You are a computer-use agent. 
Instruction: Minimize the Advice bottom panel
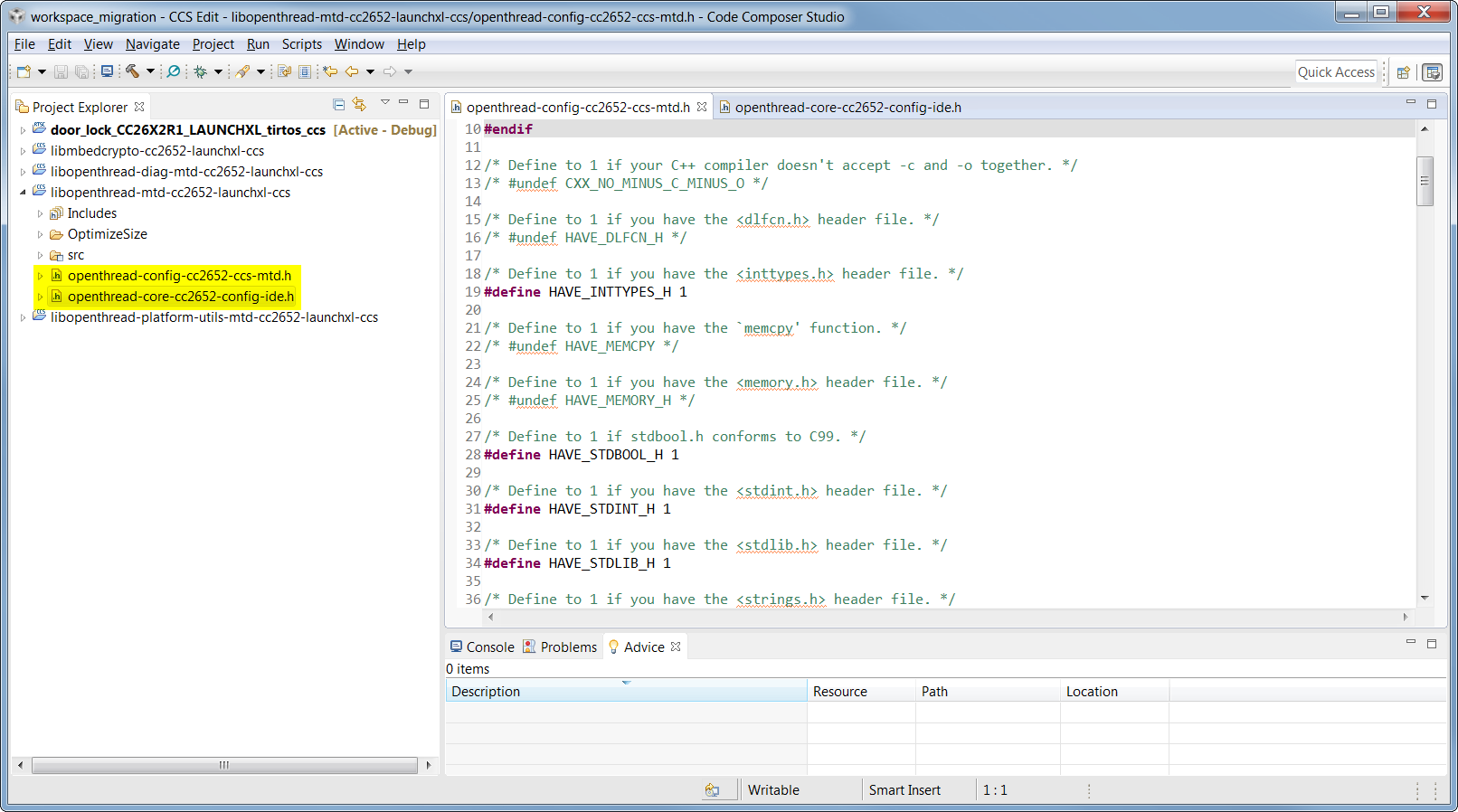coord(1411,642)
